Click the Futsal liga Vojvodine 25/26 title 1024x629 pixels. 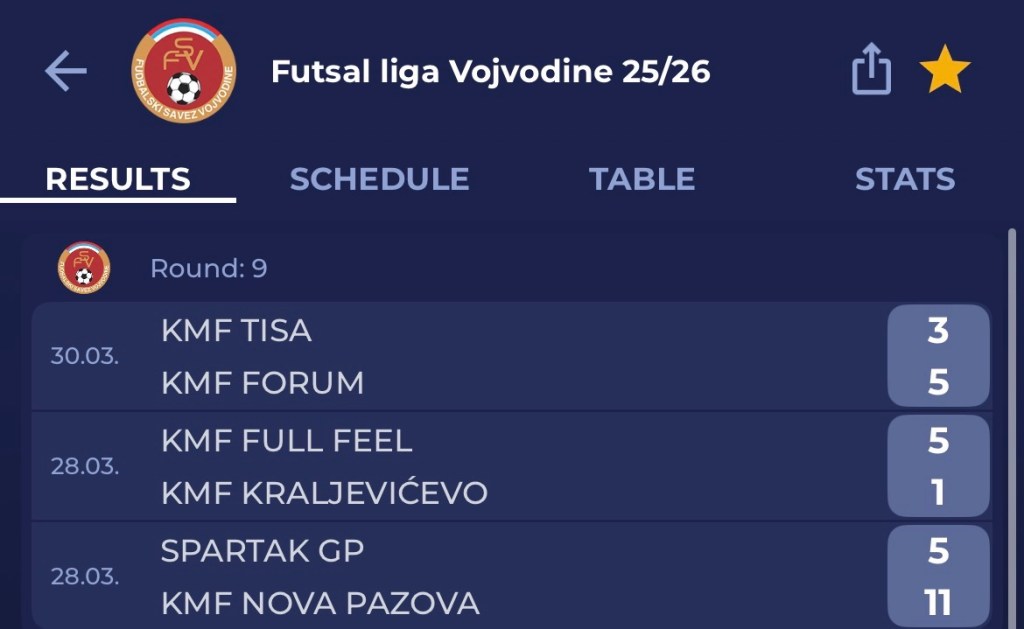(490, 72)
